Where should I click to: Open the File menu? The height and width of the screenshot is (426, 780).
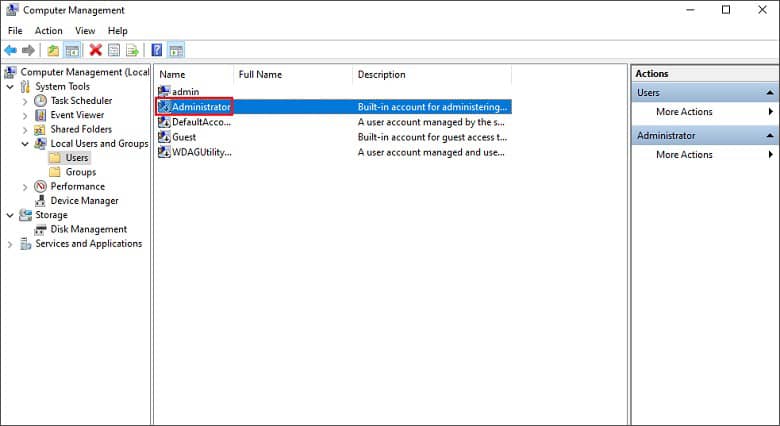pos(15,31)
